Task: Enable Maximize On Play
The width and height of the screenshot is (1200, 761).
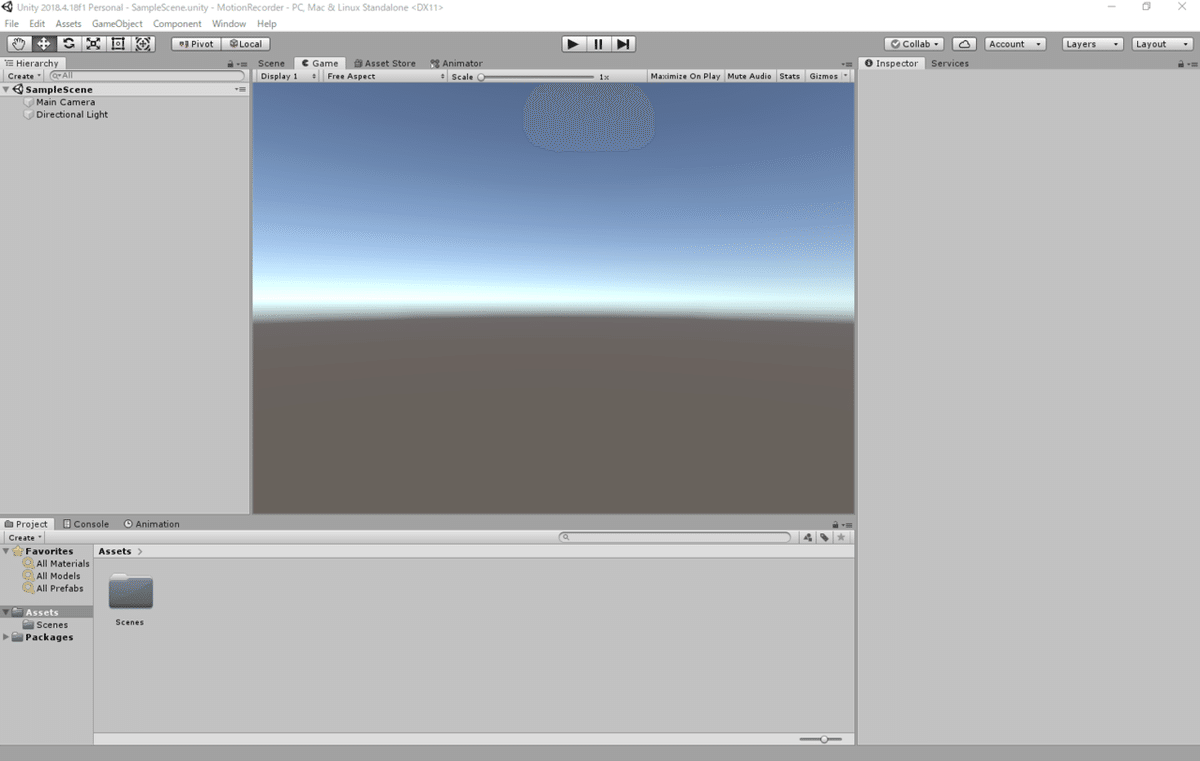Action: tap(684, 75)
